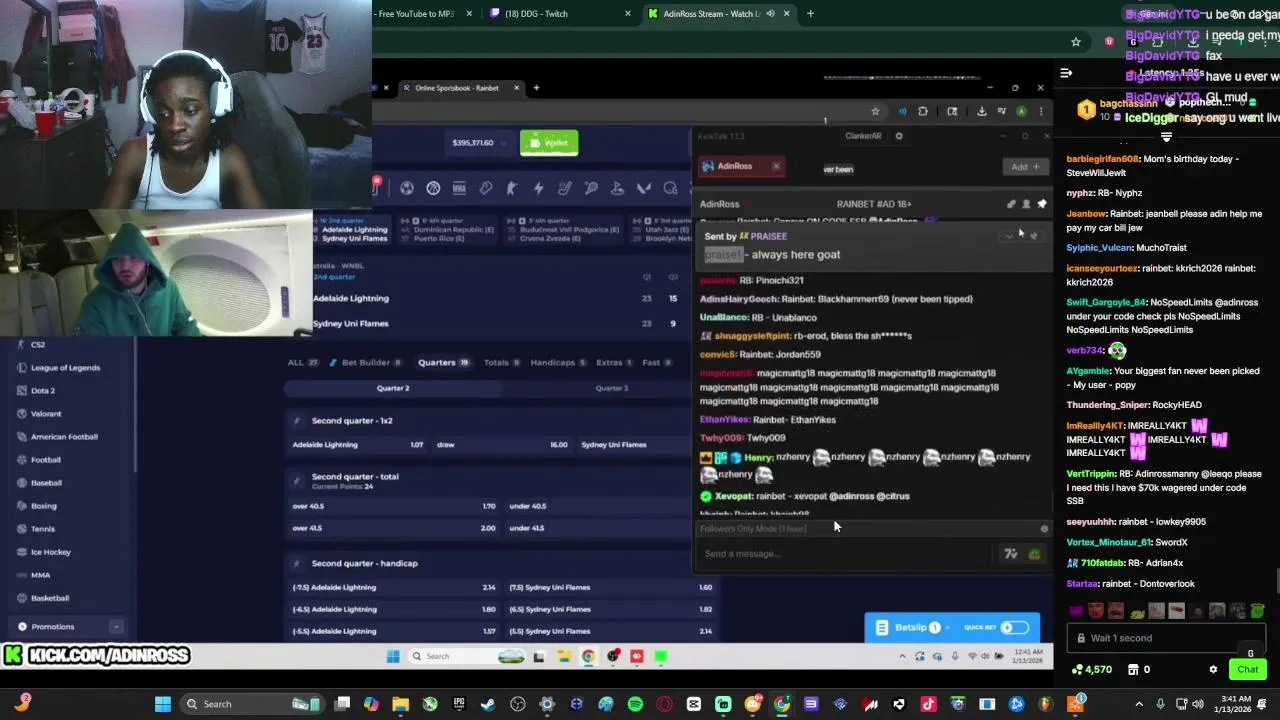Click the emote icon in KickTalk message box
The height and width of the screenshot is (720, 1280).
click(x=1034, y=554)
